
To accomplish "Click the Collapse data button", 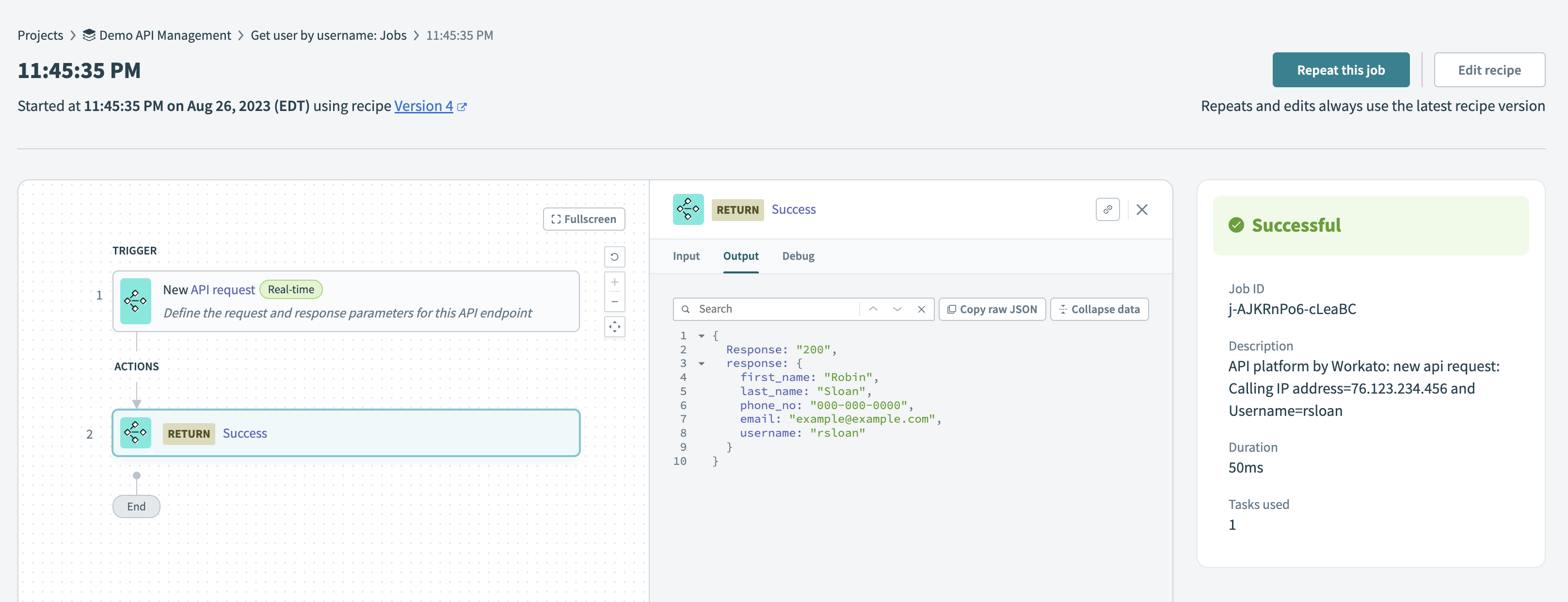I will (1099, 309).
